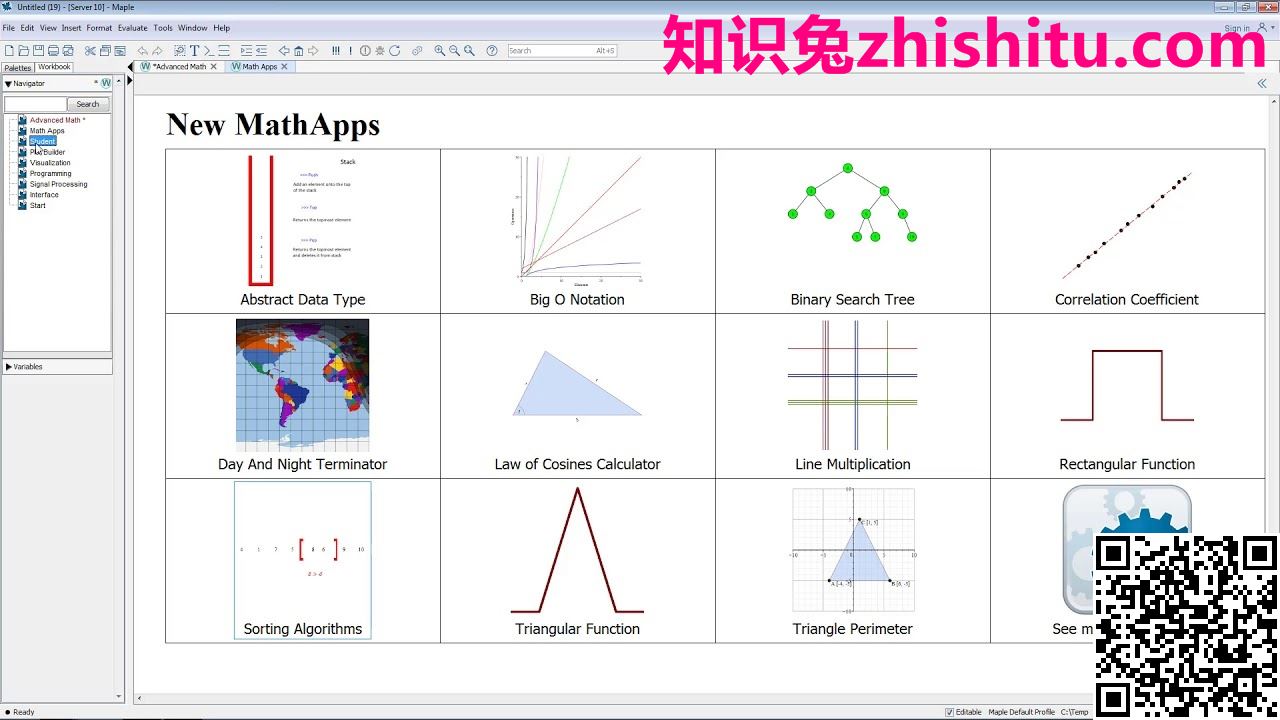Click the Zoom Out magnifier icon
This screenshot has width=1280, height=720.
455,50
